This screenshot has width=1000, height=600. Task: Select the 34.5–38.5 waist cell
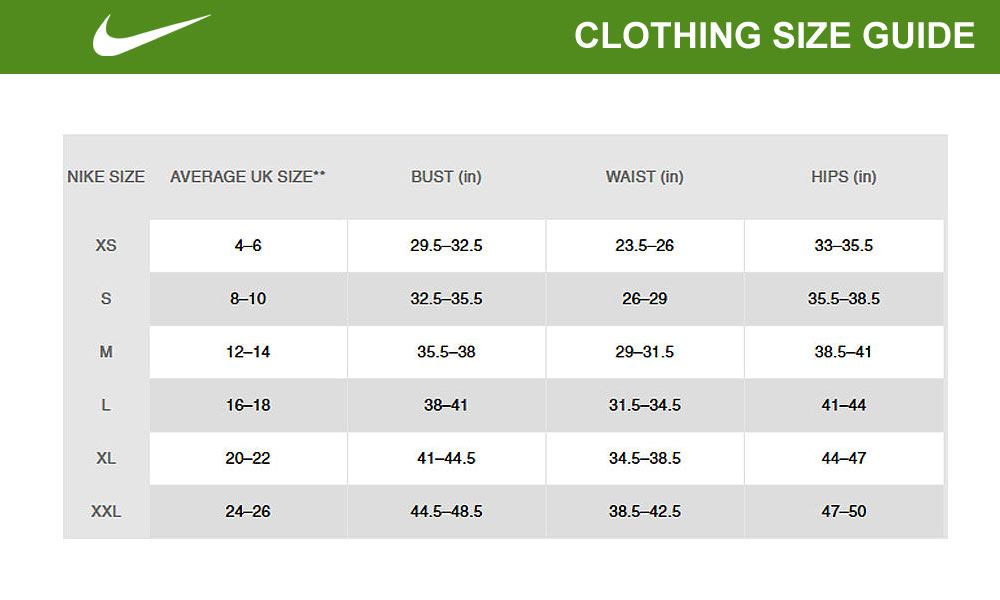(x=645, y=458)
